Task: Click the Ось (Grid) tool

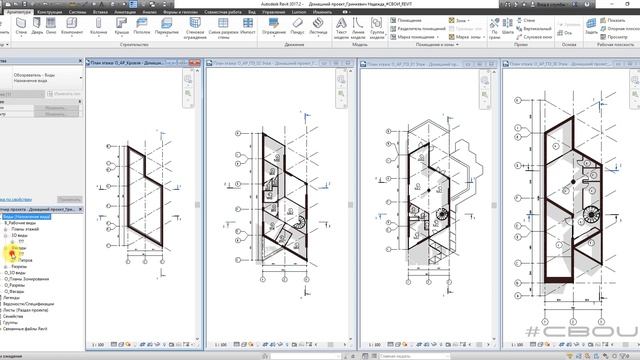Action: tap(564, 33)
